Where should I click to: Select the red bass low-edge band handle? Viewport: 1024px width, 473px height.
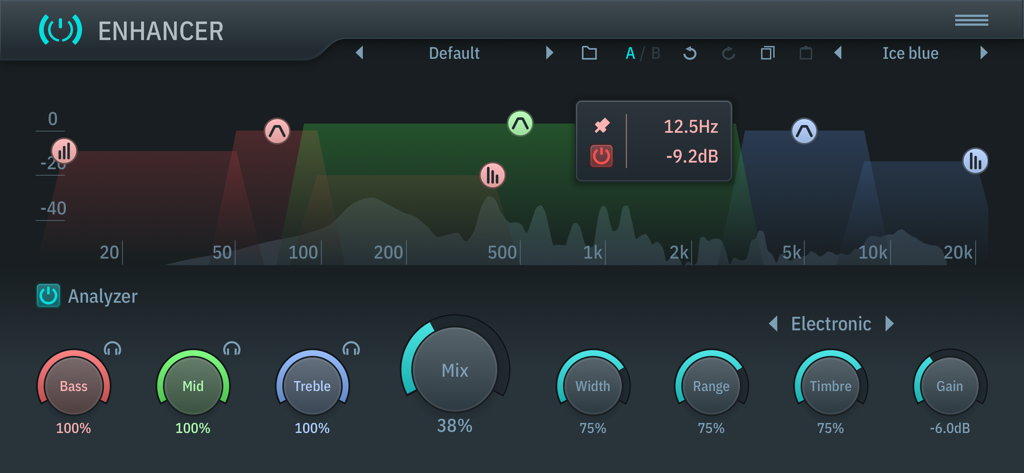coord(64,152)
